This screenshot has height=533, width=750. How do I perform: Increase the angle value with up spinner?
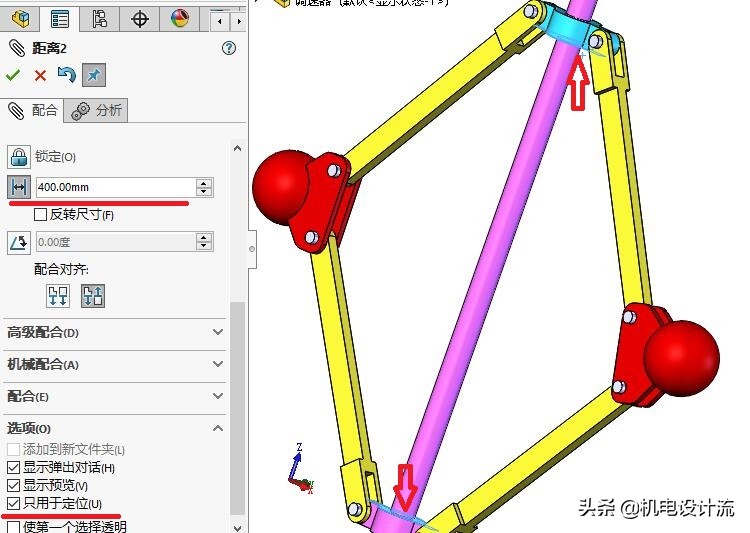click(204, 238)
